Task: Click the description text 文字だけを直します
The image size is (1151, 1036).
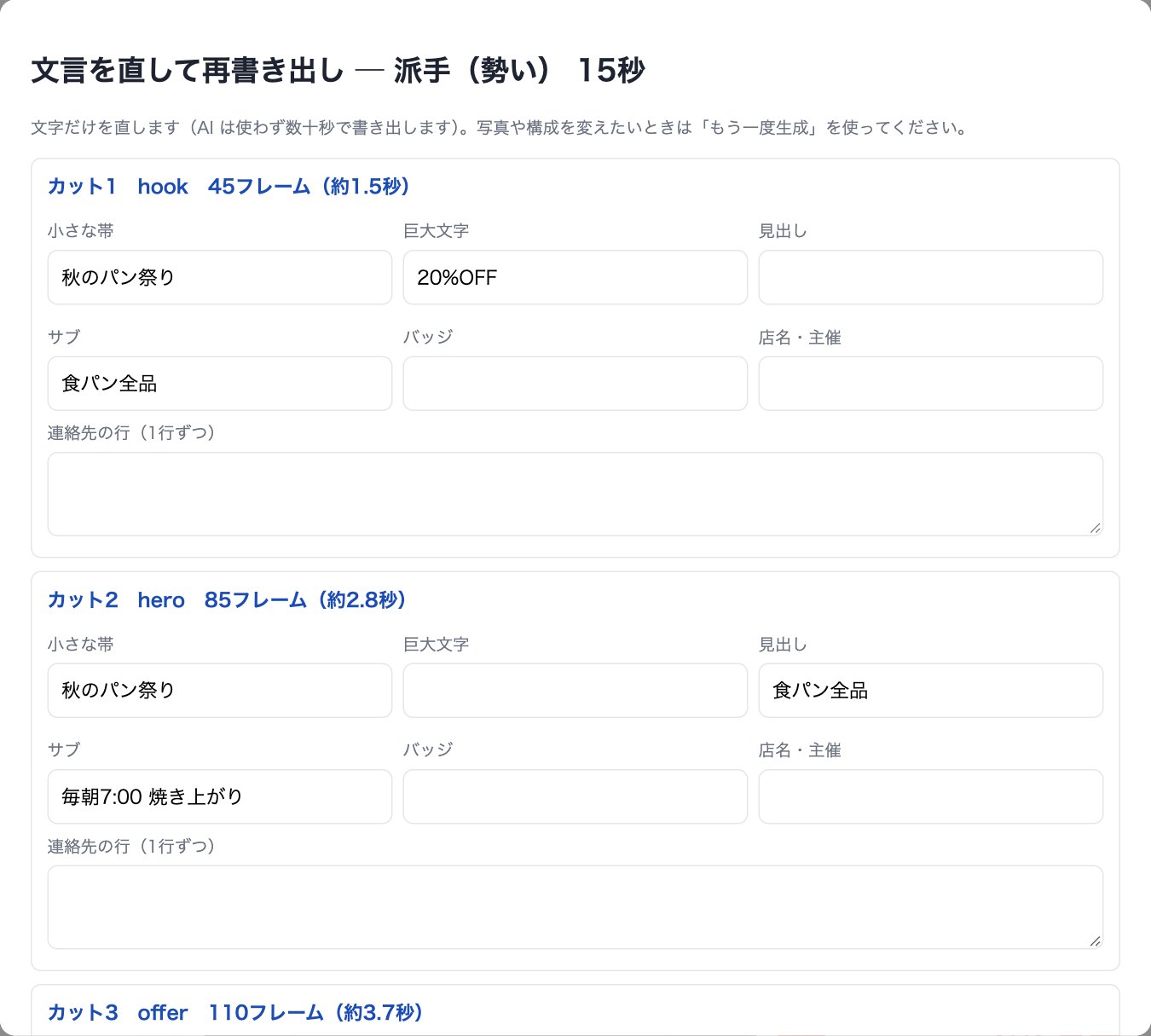Action: (x=500, y=128)
